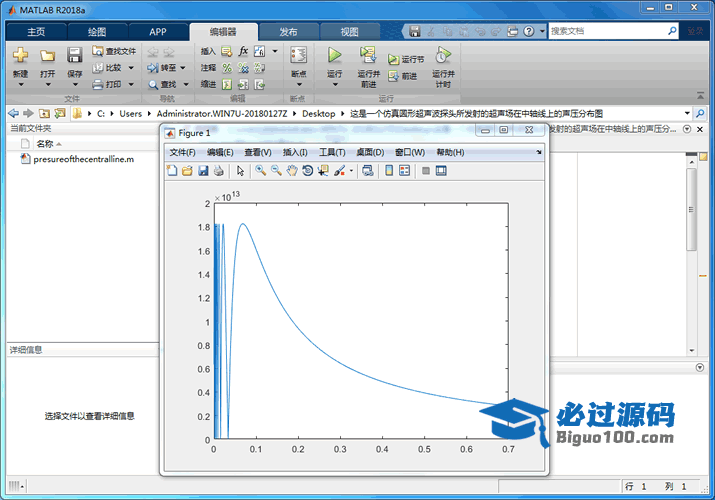Image resolution: width=715 pixels, height=500 pixels.
Task: Click Save Figure icon in Figure toolbar
Action: (x=203, y=171)
